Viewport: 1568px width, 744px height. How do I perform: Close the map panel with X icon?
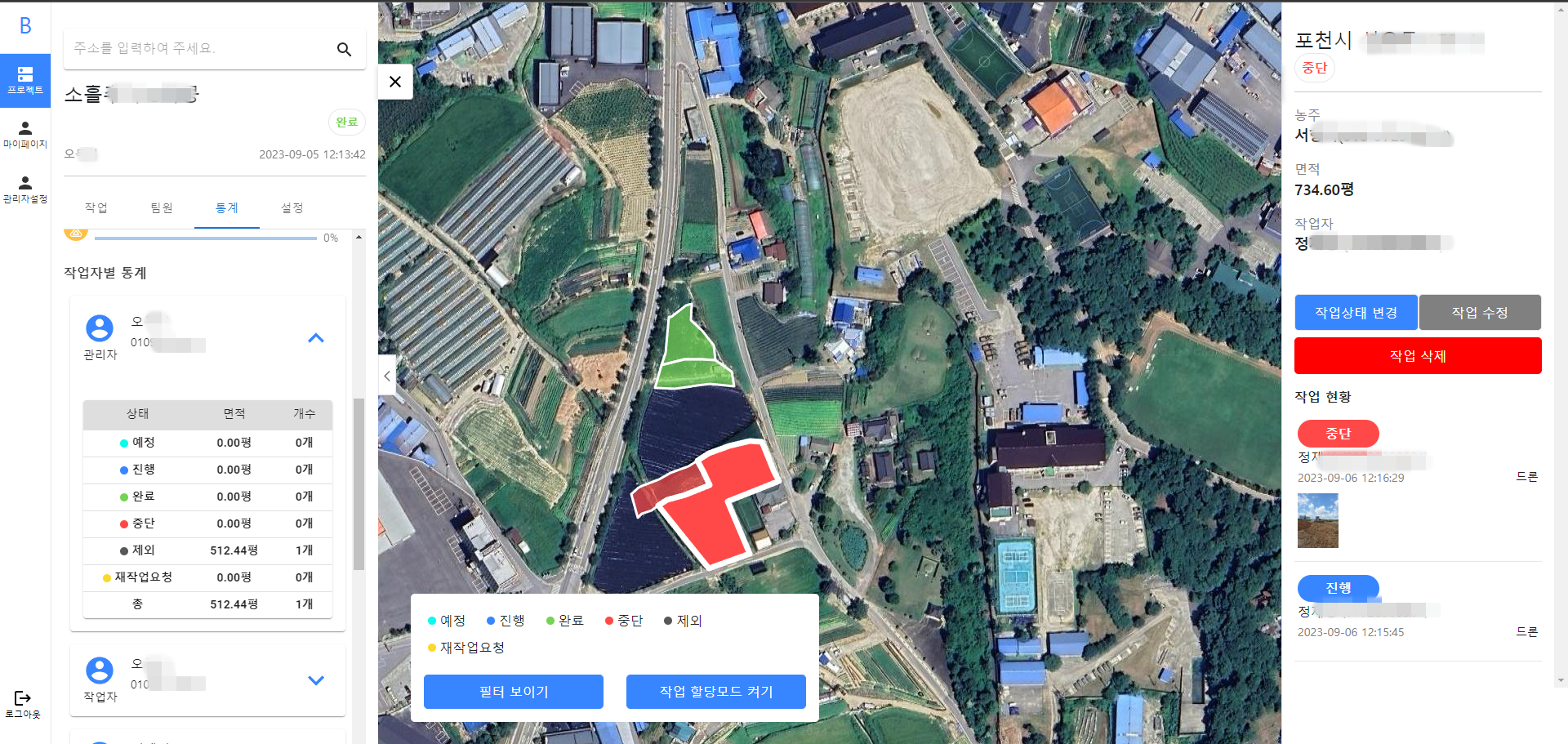[395, 82]
